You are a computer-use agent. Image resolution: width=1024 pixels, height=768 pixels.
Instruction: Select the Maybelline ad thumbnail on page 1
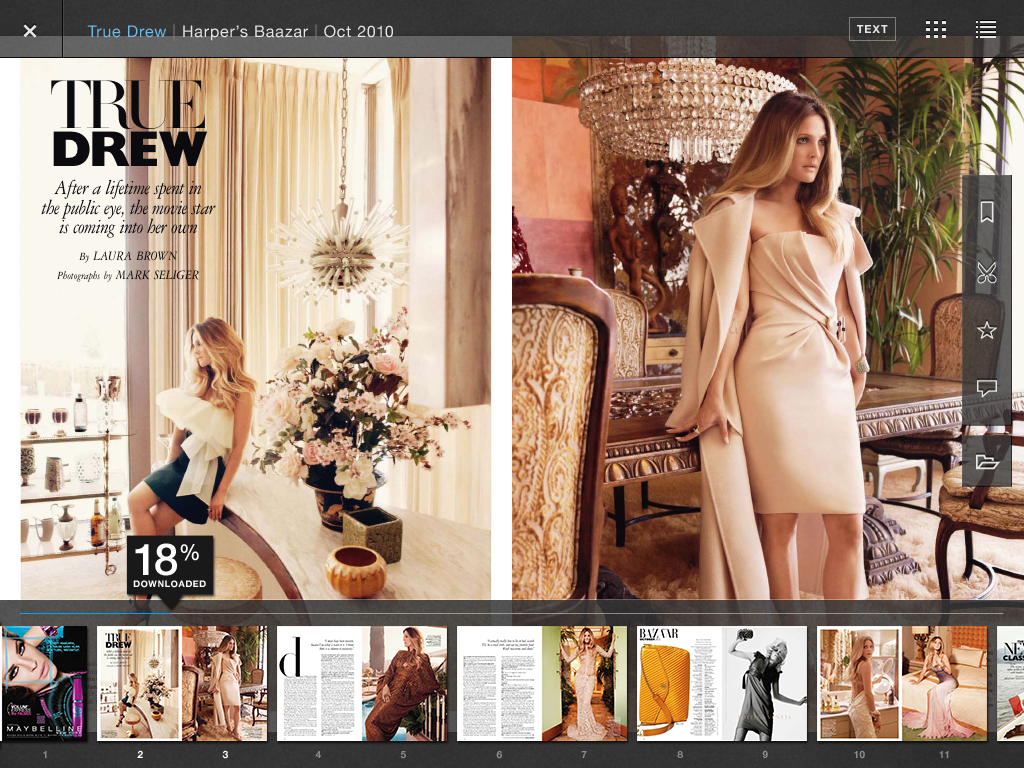coord(44,683)
